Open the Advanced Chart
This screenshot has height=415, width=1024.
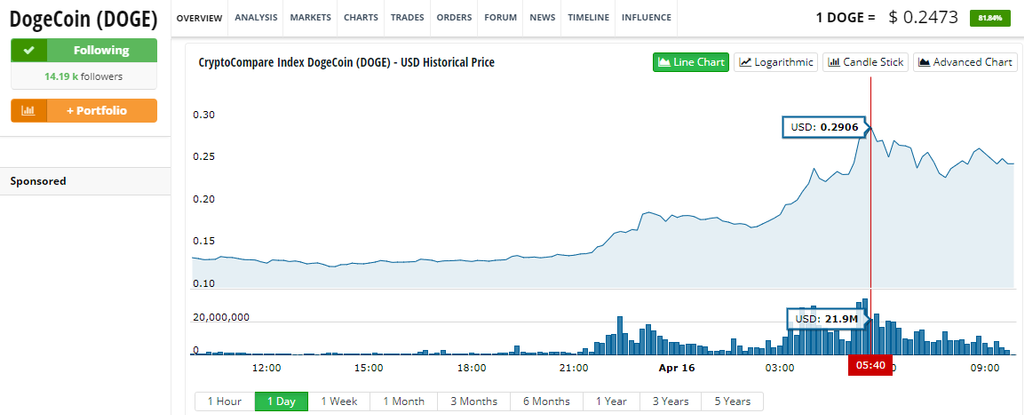[x=965, y=62]
